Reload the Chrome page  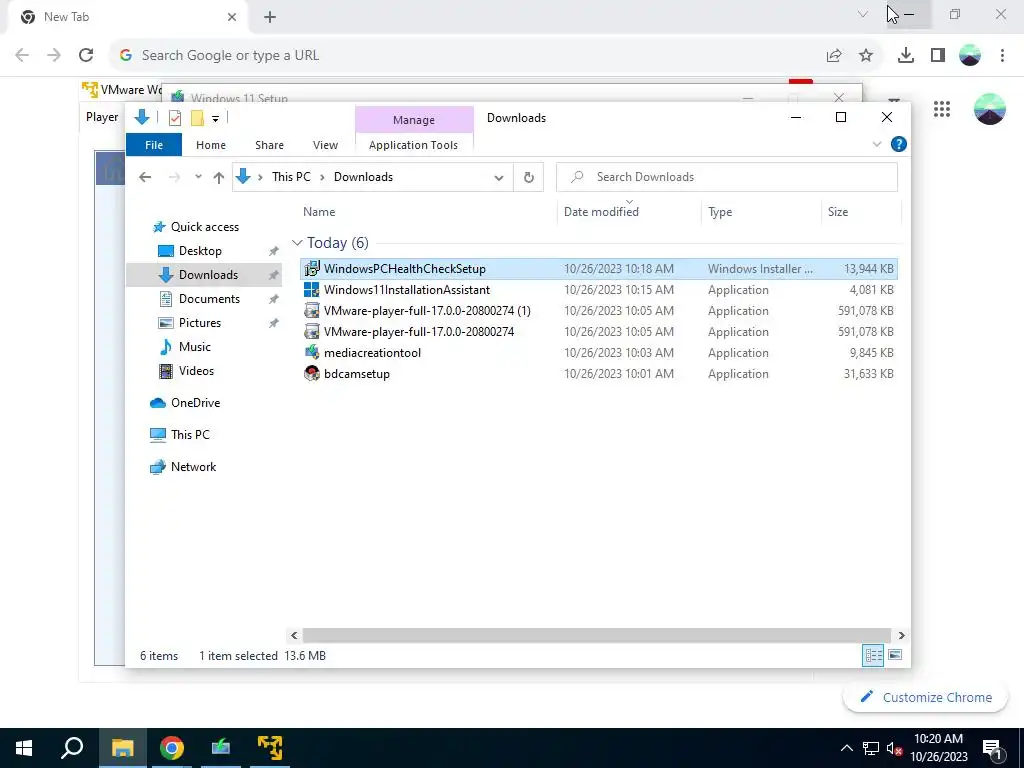86,56
